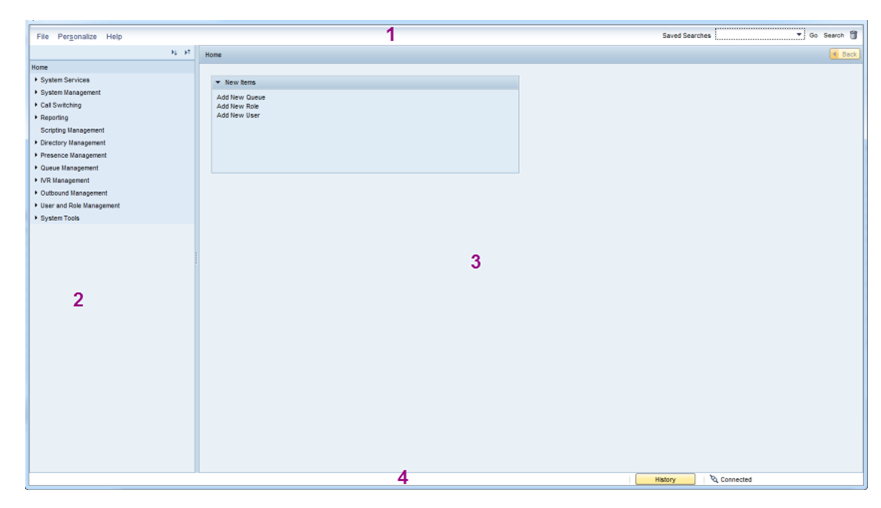The width and height of the screenshot is (881, 508).
Task: Click the arrow icon on Back button
Action: (836, 54)
